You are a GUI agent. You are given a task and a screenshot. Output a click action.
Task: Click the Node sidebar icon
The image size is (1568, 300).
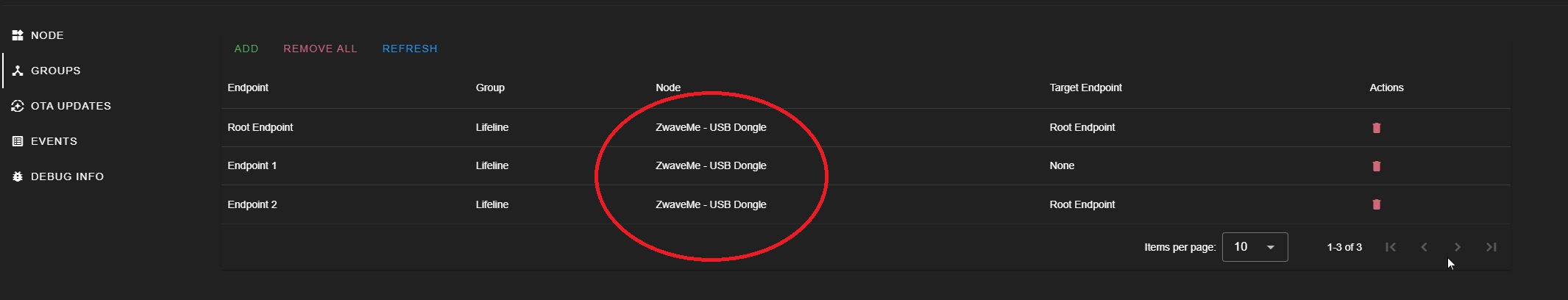point(18,35)
